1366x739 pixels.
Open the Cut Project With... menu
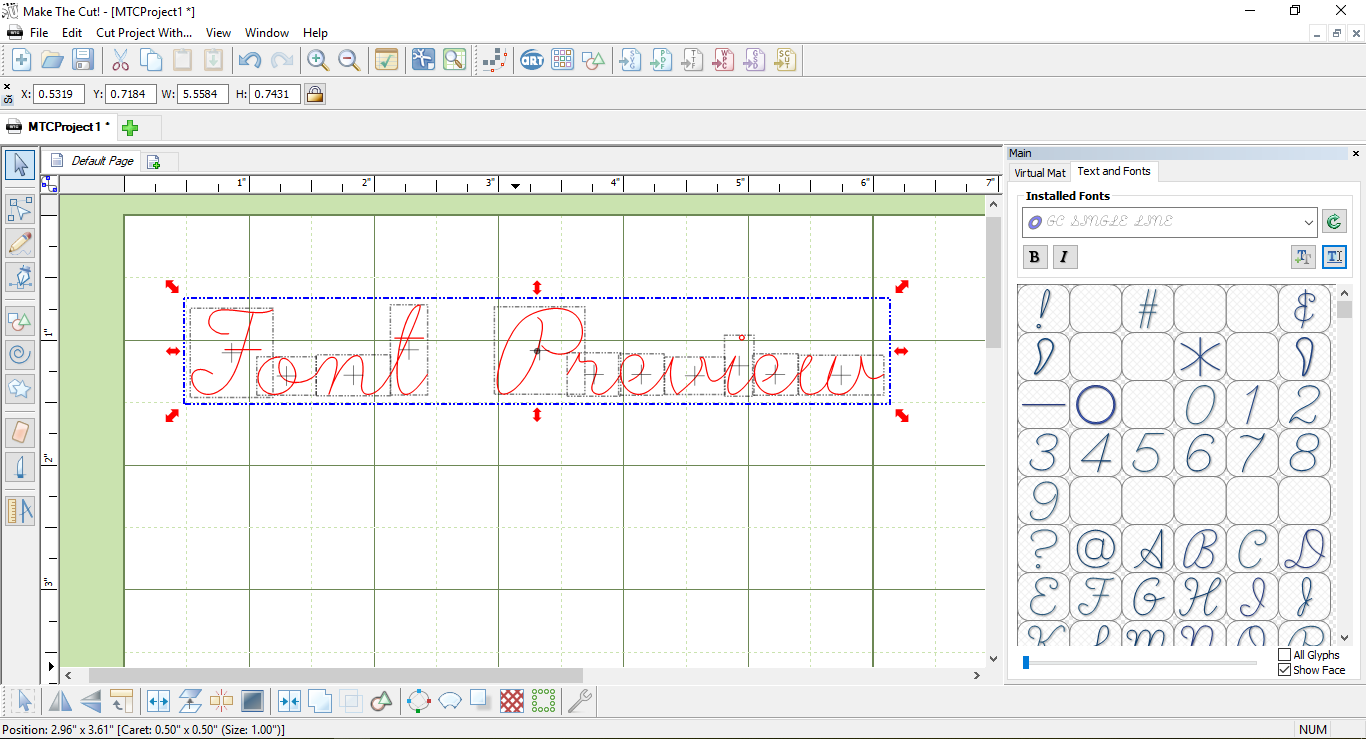(x=144, y=33)
